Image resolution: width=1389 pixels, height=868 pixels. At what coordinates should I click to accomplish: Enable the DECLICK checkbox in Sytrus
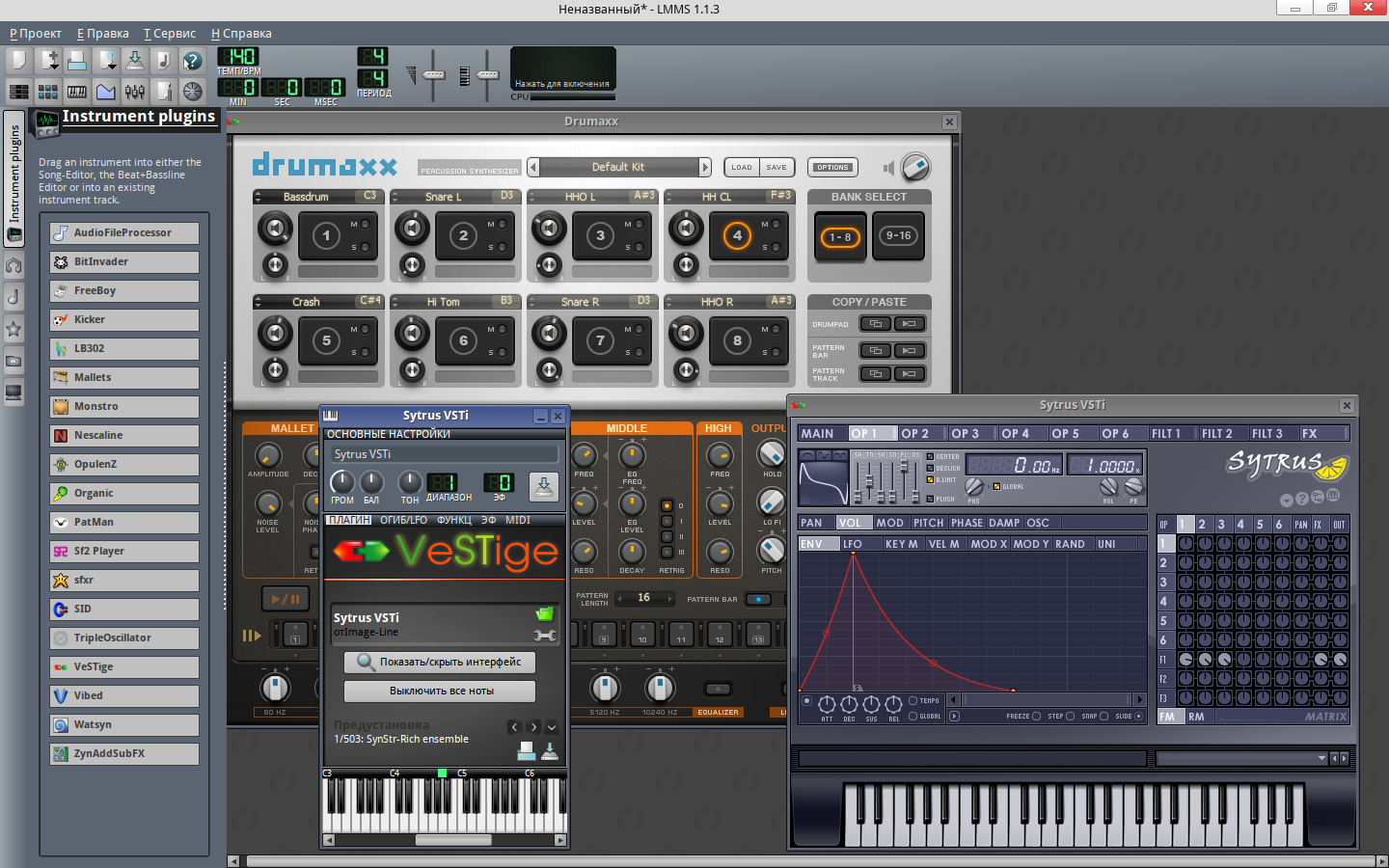(x=930, y=468)
